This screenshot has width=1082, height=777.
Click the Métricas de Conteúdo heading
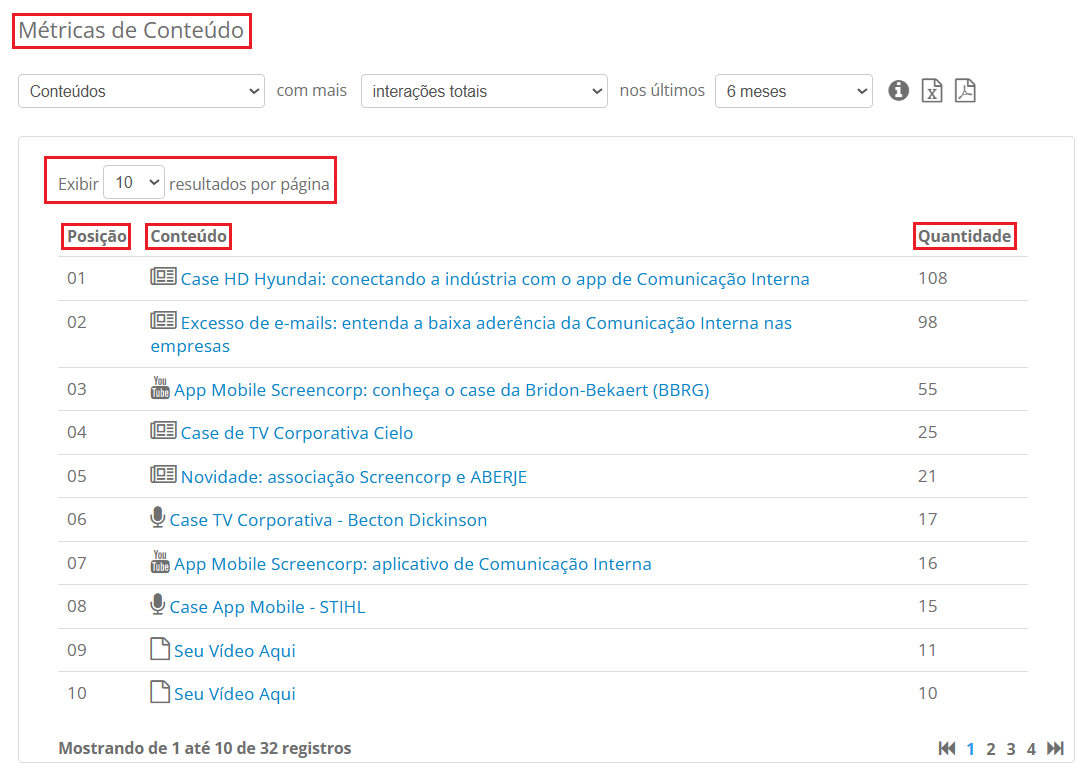tap(131, 30)
